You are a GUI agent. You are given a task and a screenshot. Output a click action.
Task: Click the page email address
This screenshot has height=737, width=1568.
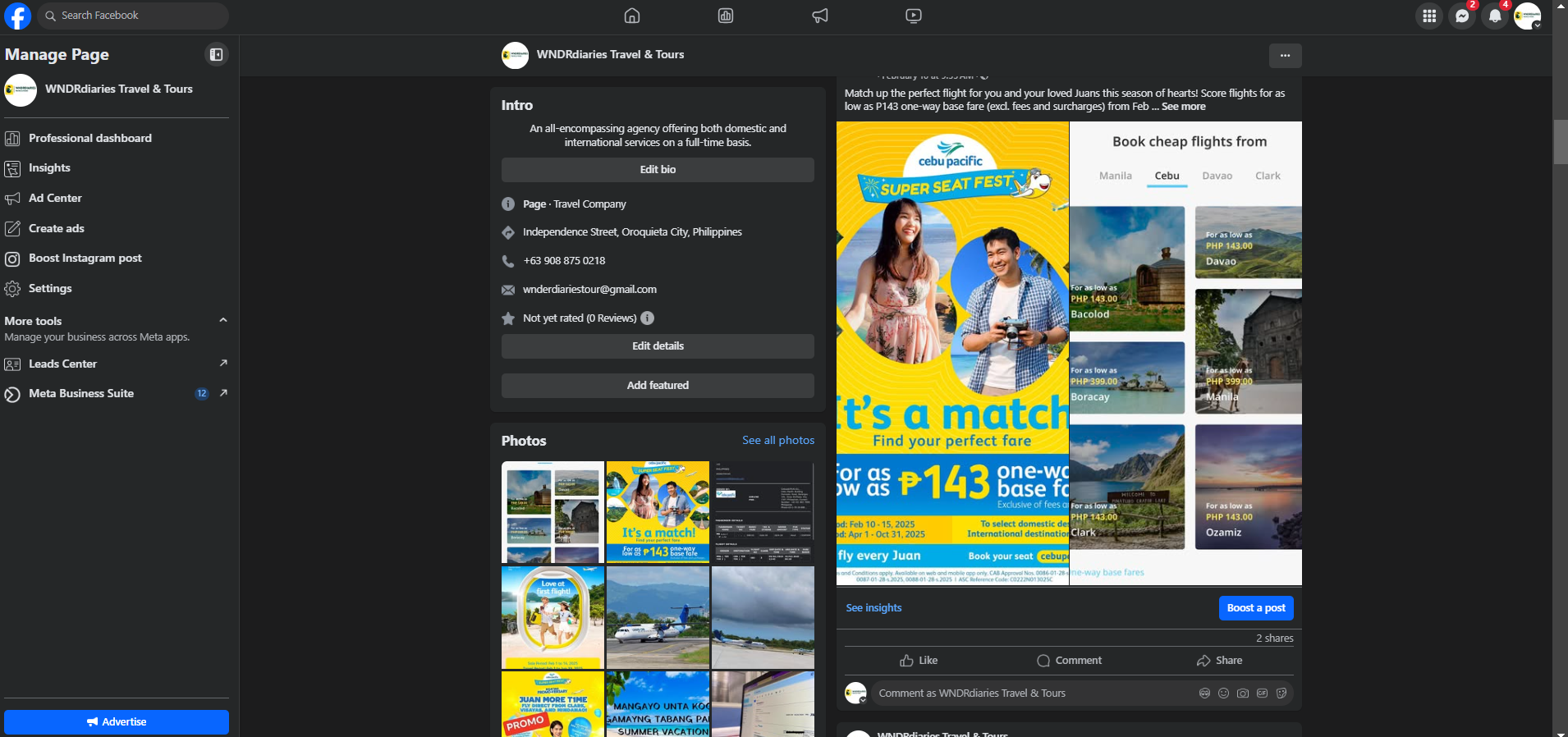click(x=589, y=290)
